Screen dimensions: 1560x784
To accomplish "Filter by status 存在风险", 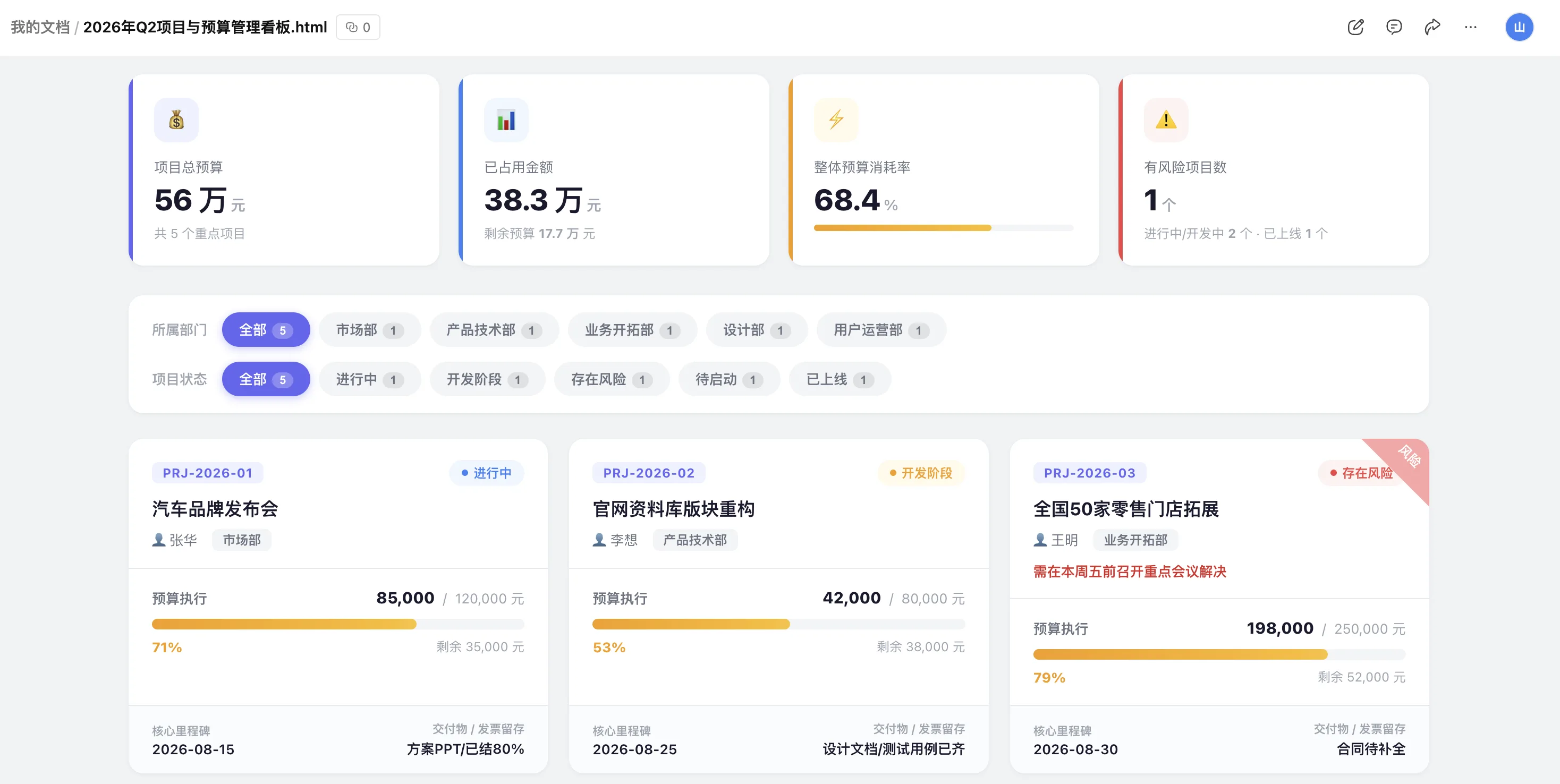I will (x=612, y=380).
